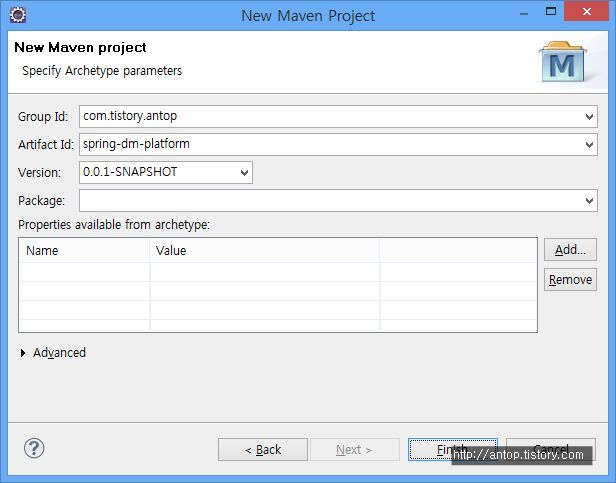Minimize the New Maven Project window
The width and height of the screenshot is (616, 483).
click(x=524, y=13)
